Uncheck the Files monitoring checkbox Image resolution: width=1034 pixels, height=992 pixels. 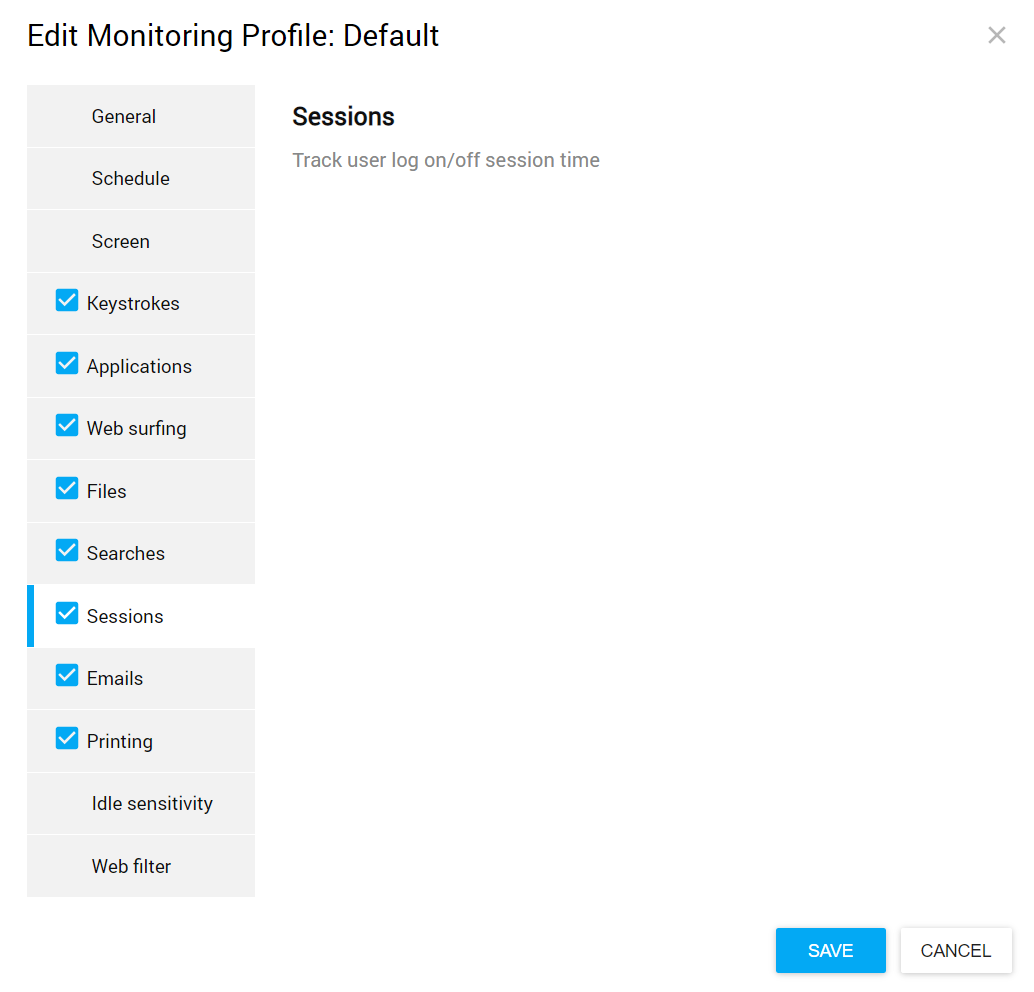[67, 489]
